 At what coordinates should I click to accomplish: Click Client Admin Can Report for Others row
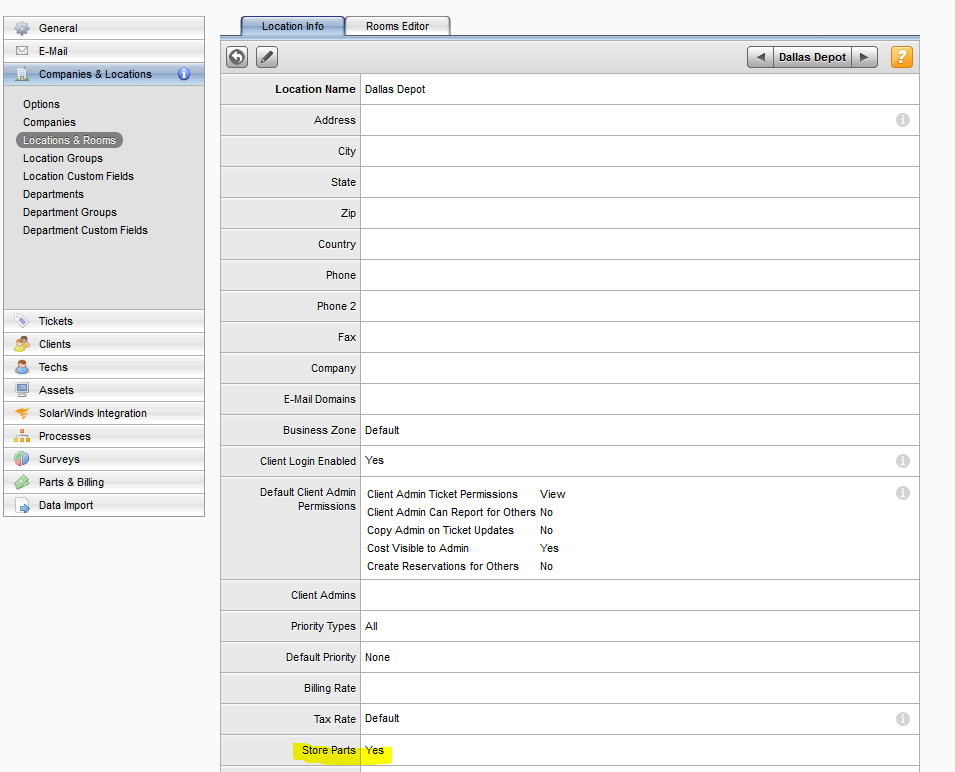point(460,512)
